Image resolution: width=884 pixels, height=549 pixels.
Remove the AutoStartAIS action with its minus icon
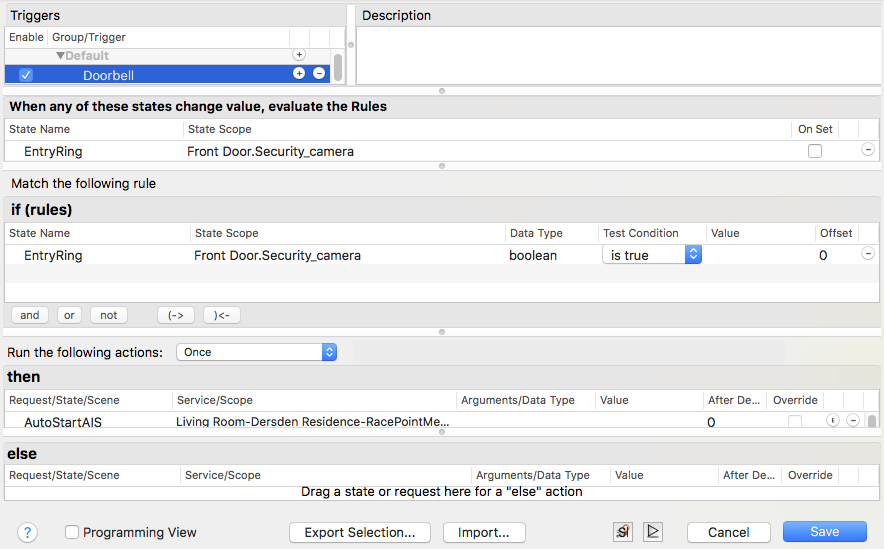pyautogui.click(x=853, y=421)
